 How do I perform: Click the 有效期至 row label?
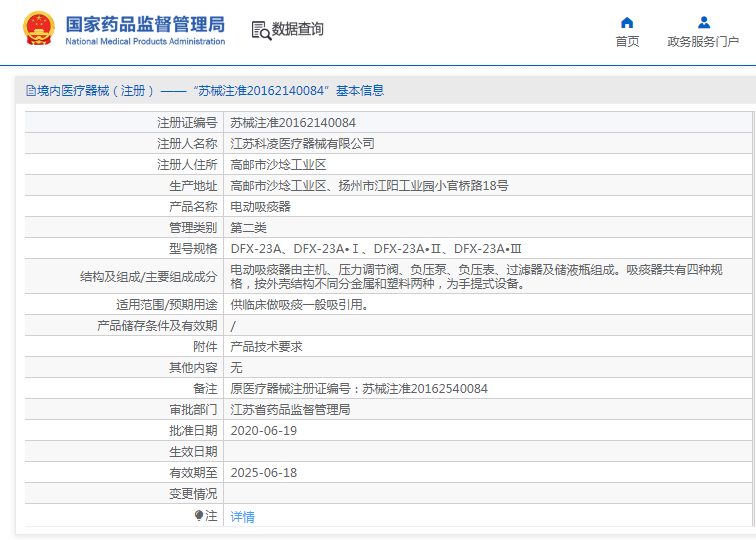(x=193, y=472)
